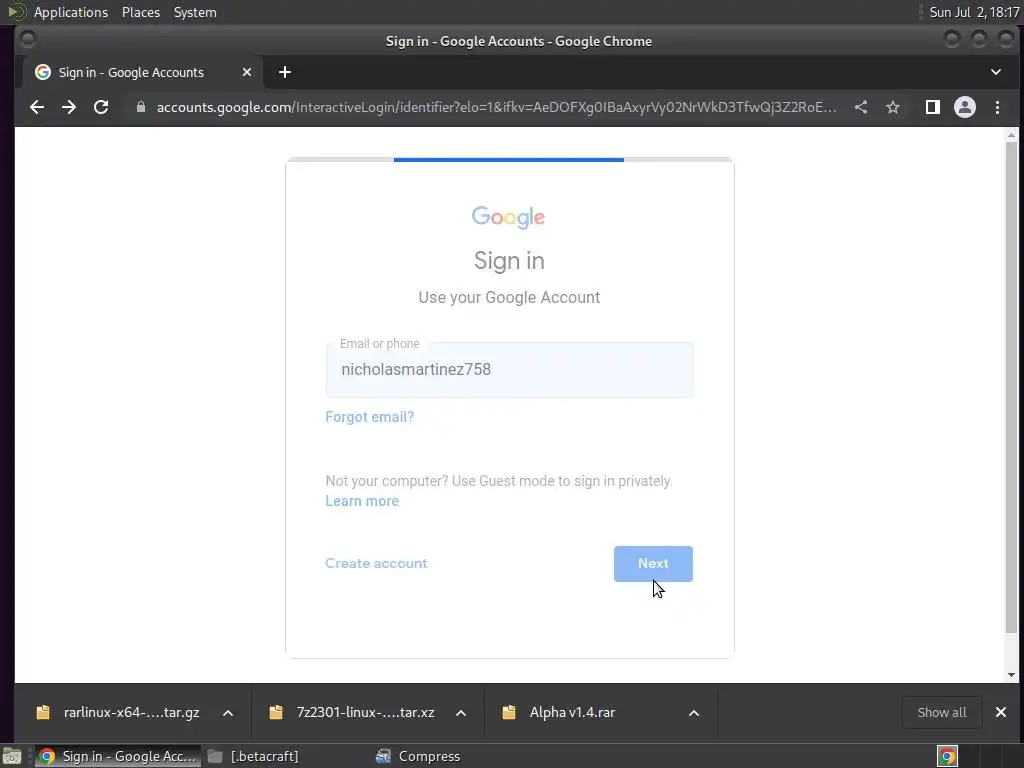The width and height of the screenshot is (1024, 768).
Task: Open the Chrome side panel
Action: point(933,107)
